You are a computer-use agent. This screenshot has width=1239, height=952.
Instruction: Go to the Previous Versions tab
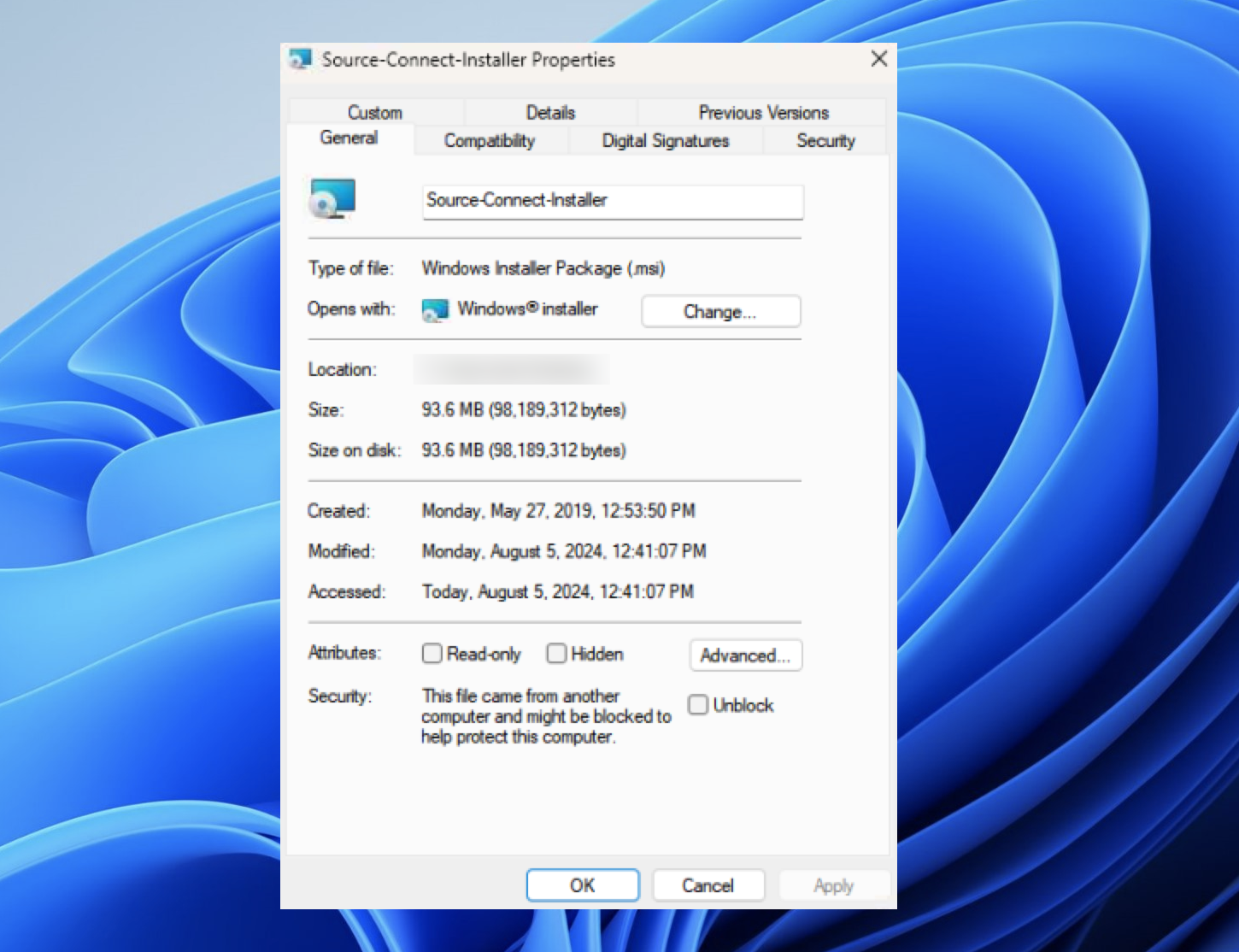click(763, 113)
